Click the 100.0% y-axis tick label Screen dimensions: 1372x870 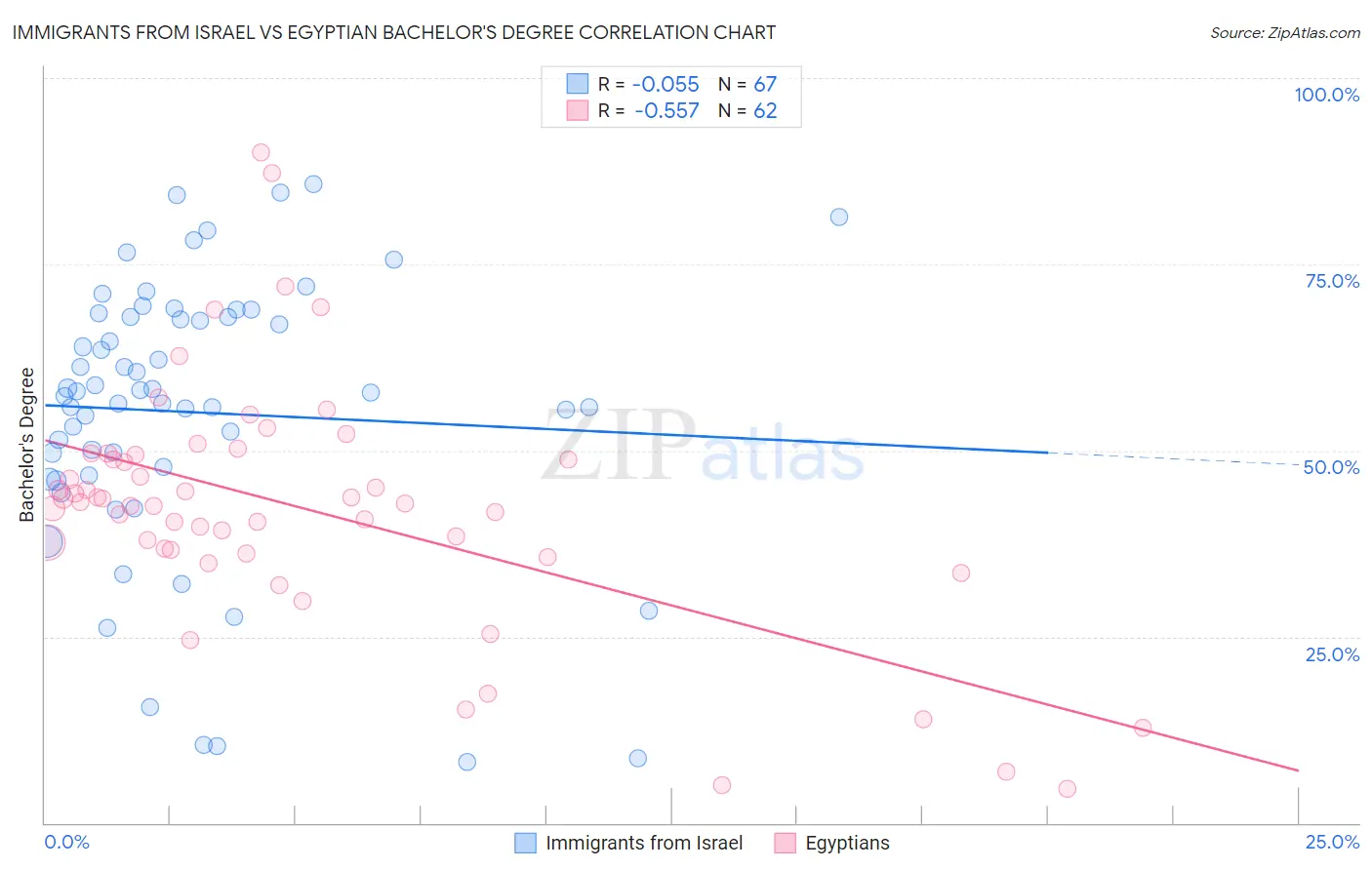pyautogui.click(x=1326, y=95)
